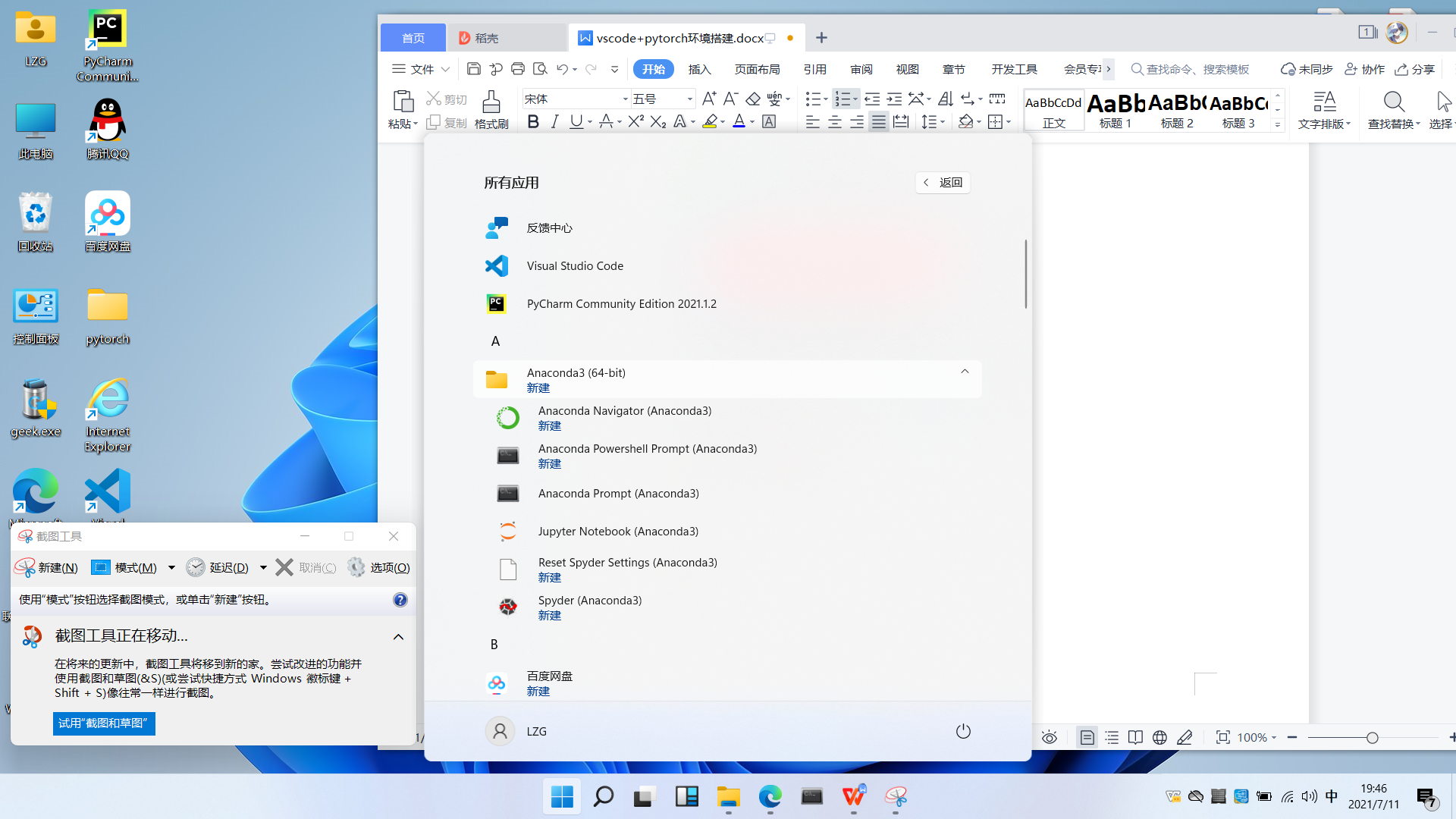Open the font name 宋体 dropdown
The height and width of the screenshot is (819, 1456).
point(626,99)
